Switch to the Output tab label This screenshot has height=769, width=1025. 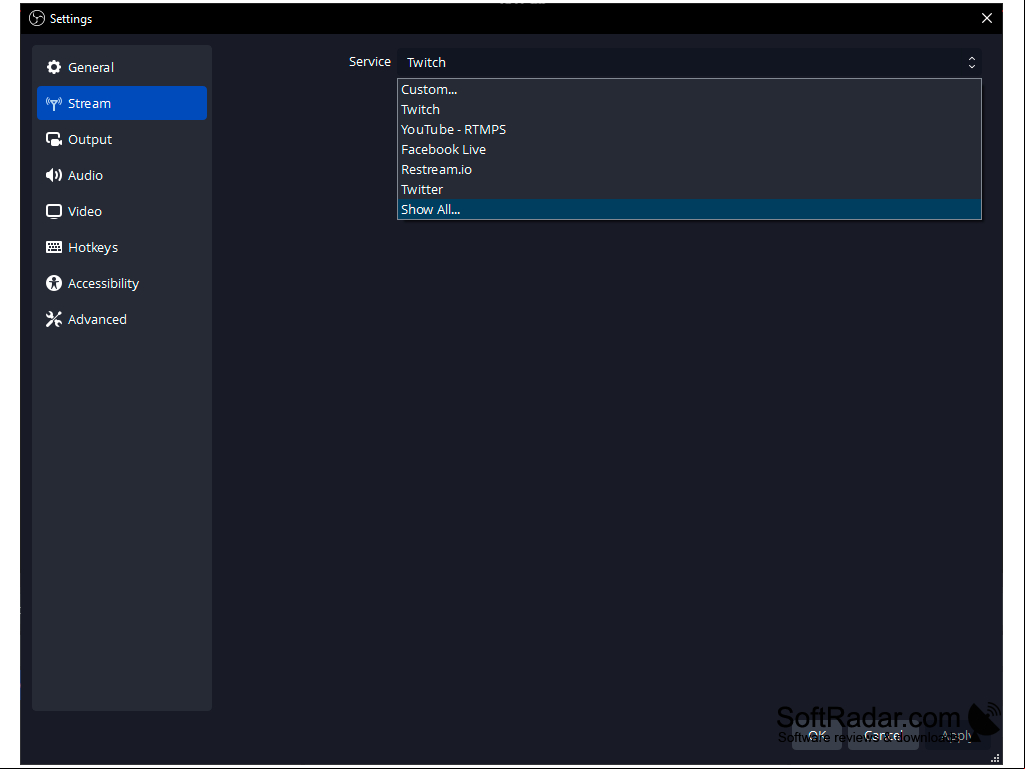tap(90, 139)
